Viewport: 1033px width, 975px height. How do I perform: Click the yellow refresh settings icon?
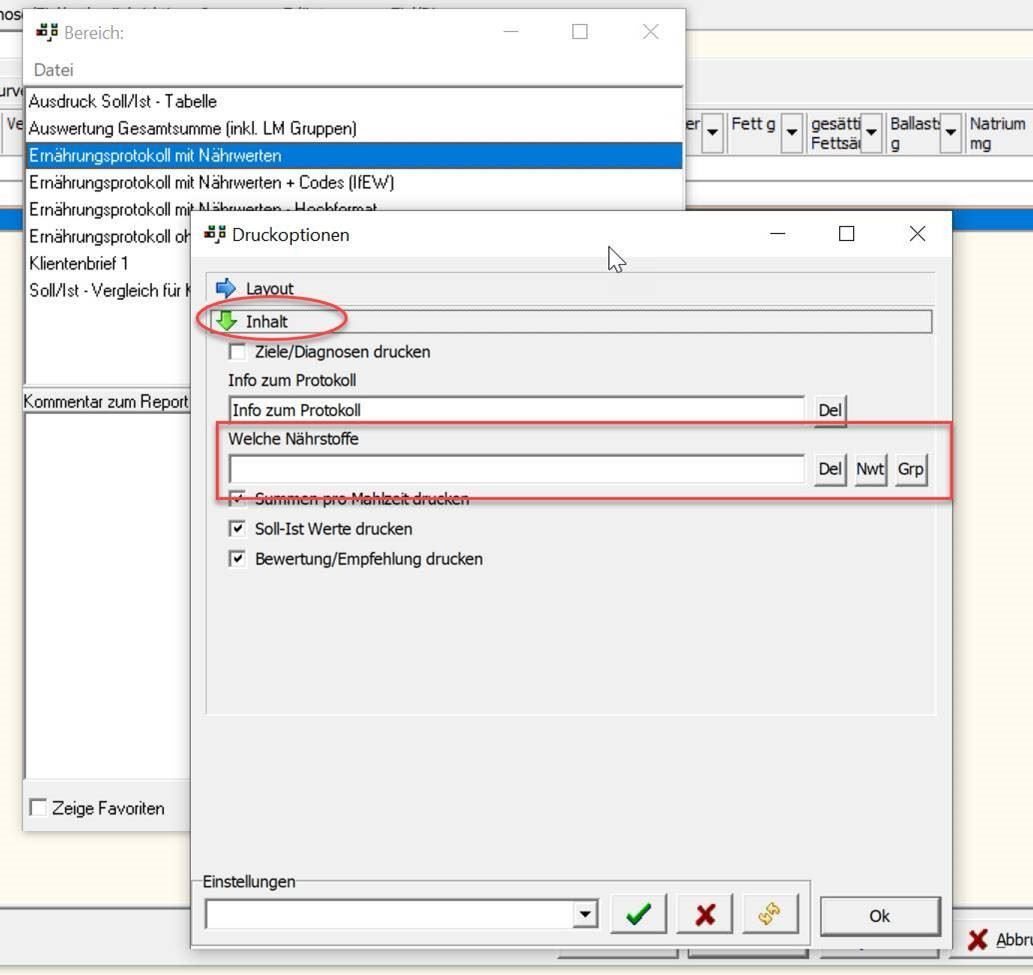pyautogui.click(x=770, y=914)
